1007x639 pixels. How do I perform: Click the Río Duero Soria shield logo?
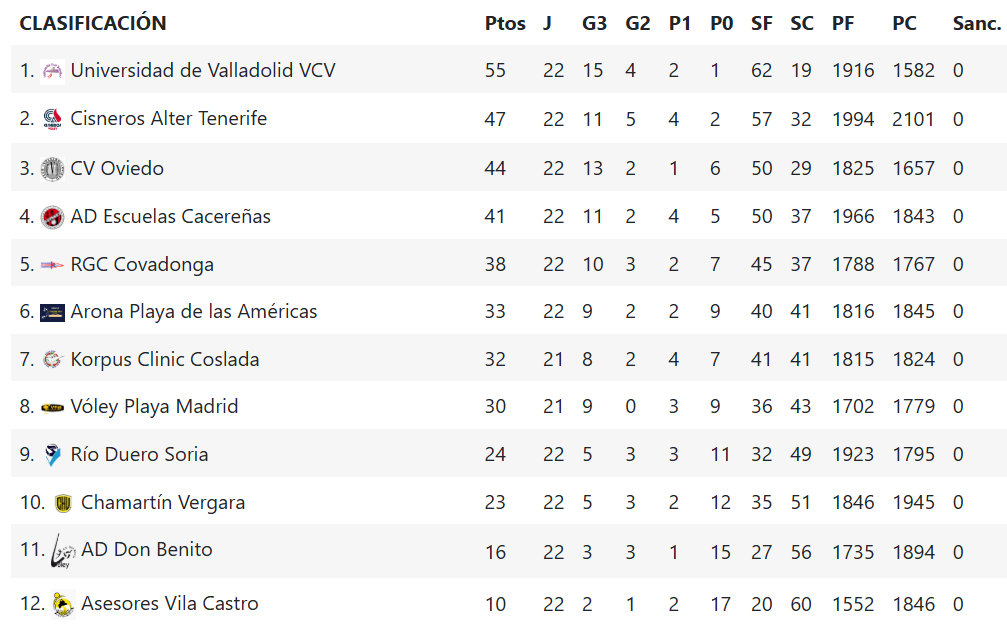[52, 455]
